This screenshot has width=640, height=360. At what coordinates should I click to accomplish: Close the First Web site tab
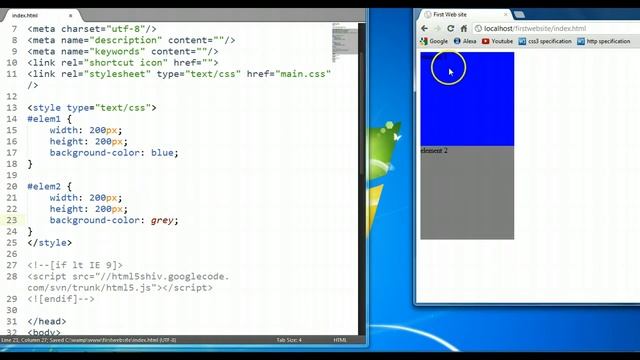point(506,14)
